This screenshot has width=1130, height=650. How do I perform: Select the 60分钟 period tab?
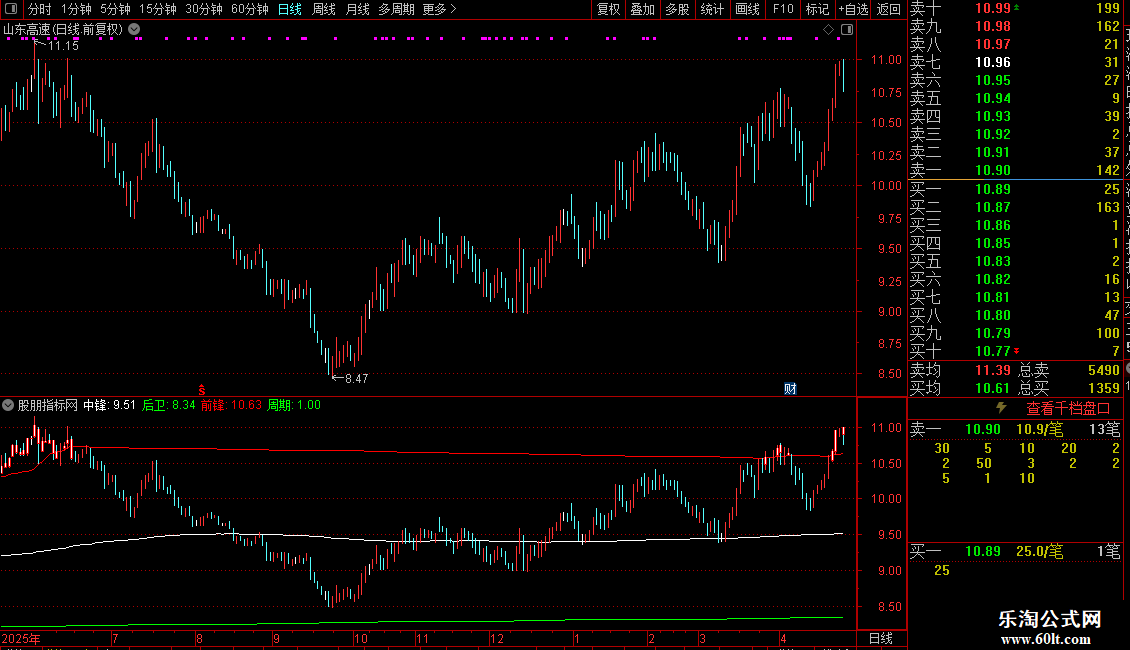(x=249, y=9)
